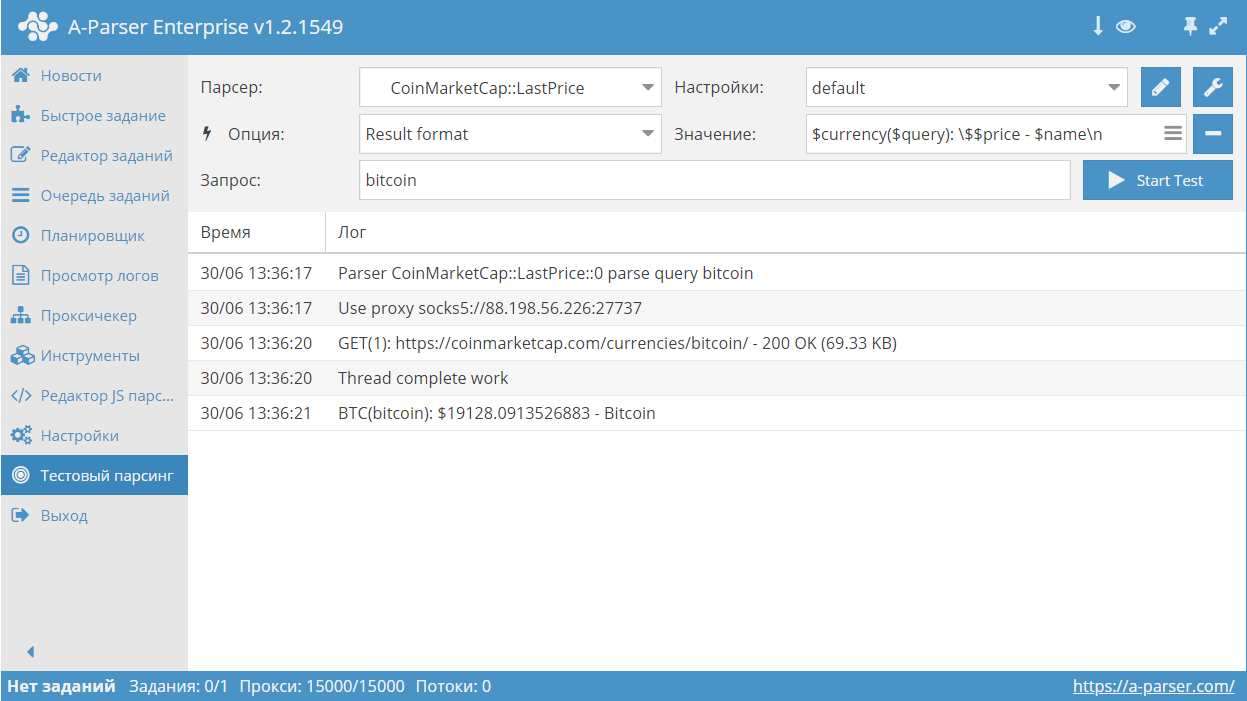The height and width of the screenshot is (701, 1247).
Task: Select the log line starting with GET(1)
Action: pyautogui.click(x=717, y=343)
